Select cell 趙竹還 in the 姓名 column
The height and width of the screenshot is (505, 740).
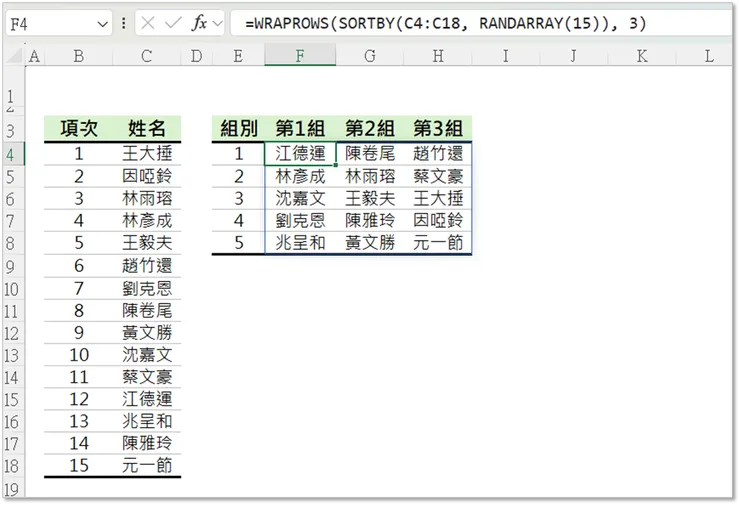pyautogui.click(x=147, y=265)
